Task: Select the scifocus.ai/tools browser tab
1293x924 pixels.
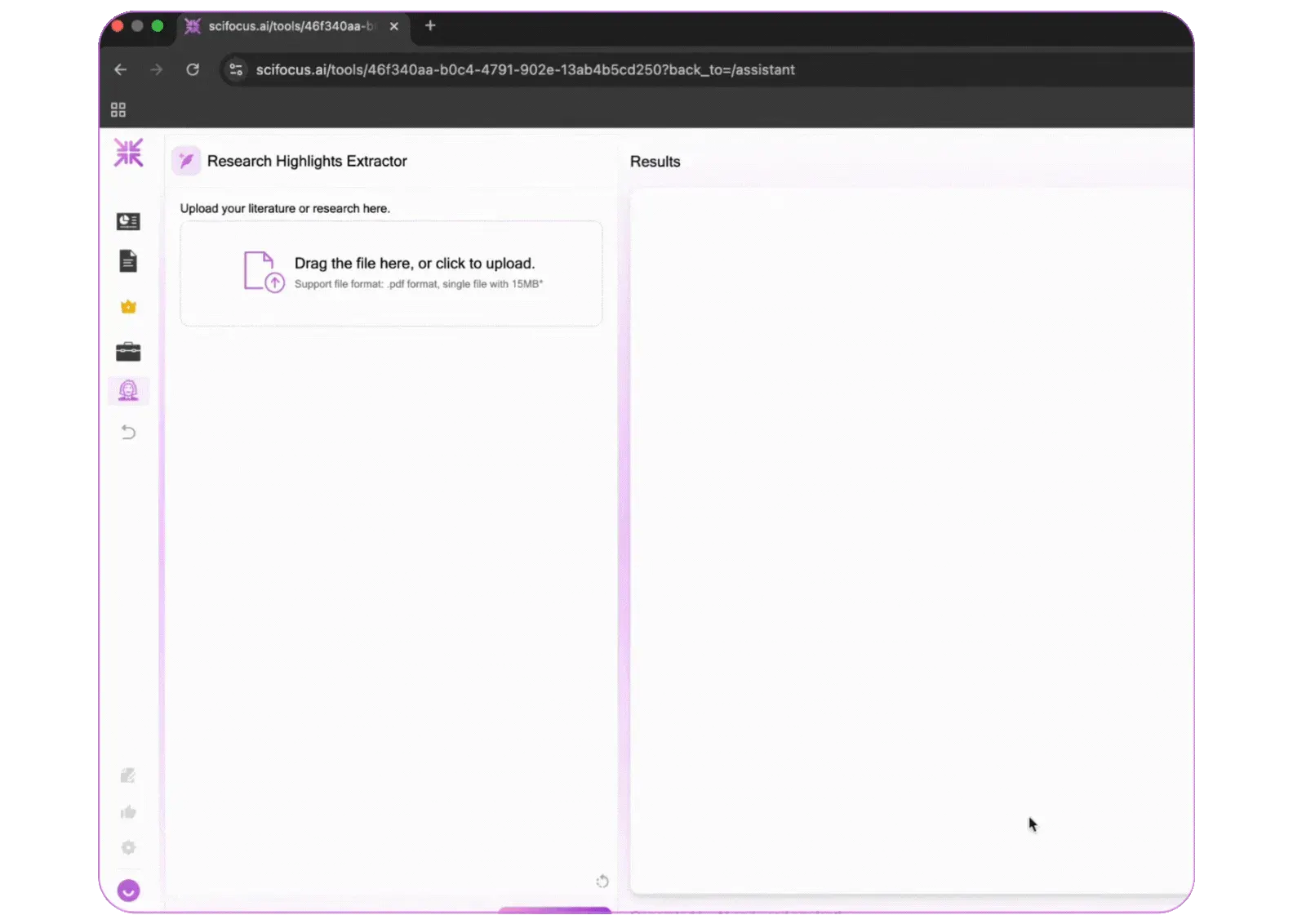Action: click(292, 26)
